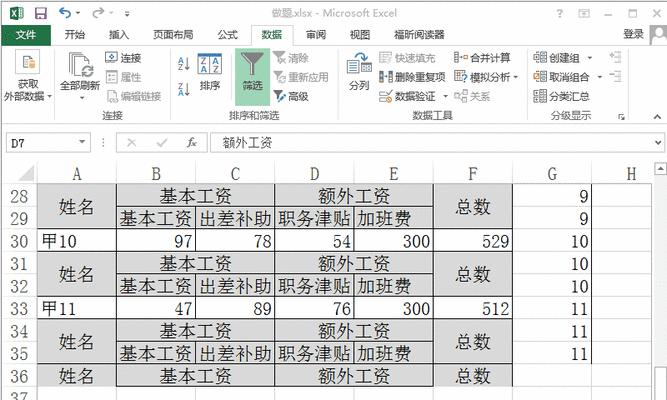Viewport: 667px width, 400px height.
Task: Click 删除重复项 remove duplicates
Action: [412, 77]
